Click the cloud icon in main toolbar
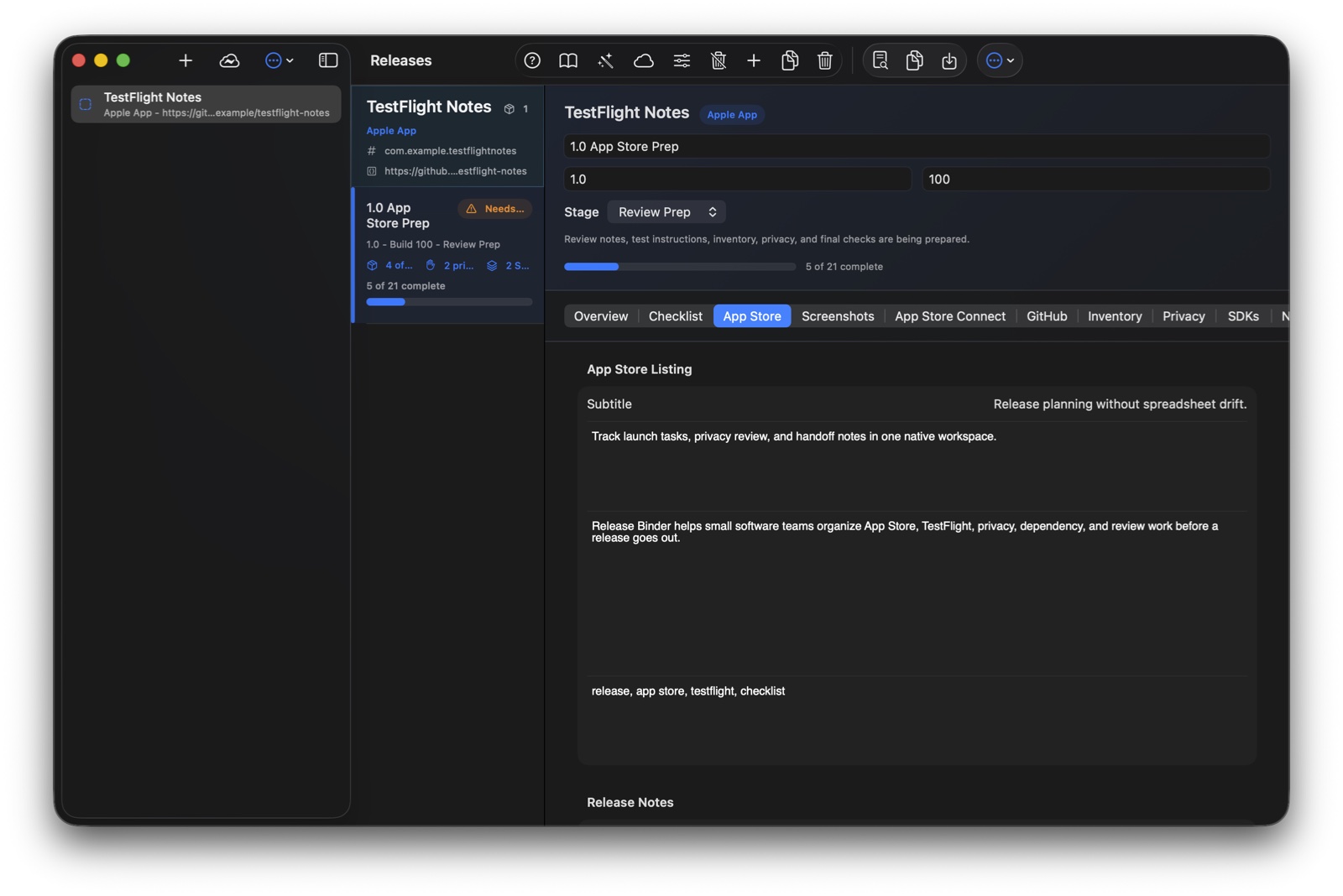This screenshot has height=896, width=1343. tap(643, 60)
